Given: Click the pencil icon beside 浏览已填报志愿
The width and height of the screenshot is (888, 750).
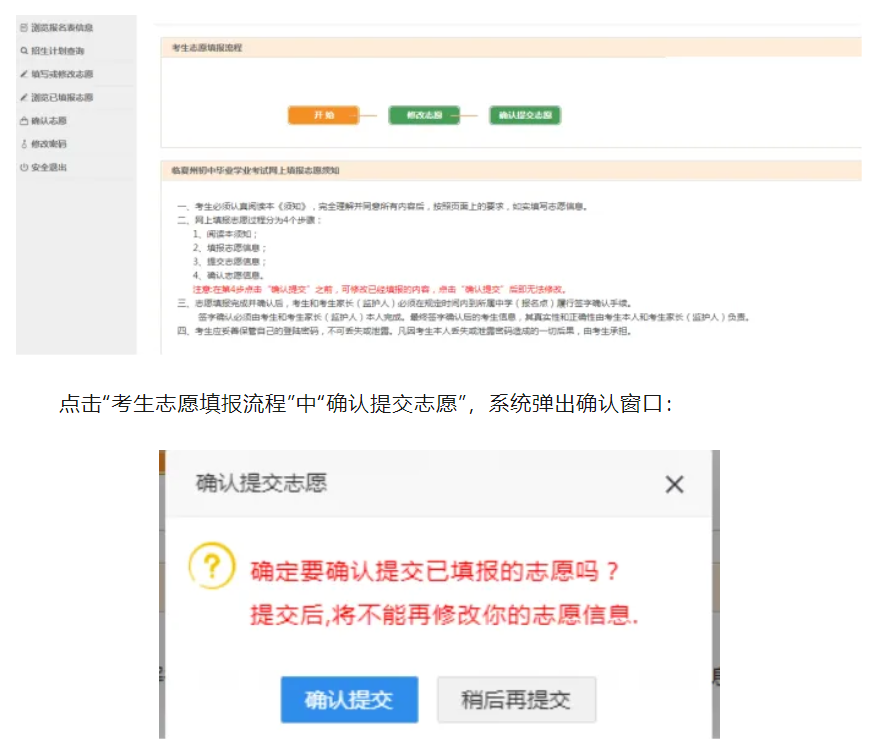Looking at the screenshot, I should (x=24, y=98).
